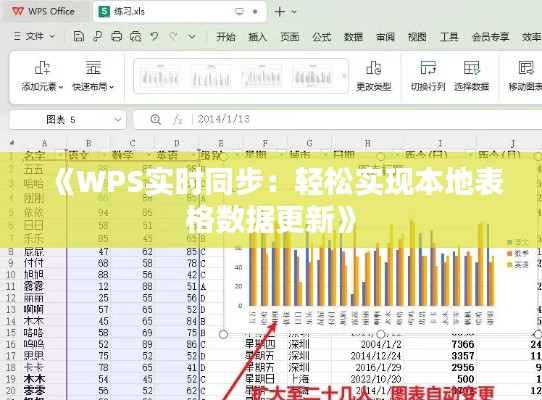Click the fx insert function icon
Screen dimensions: 542x400
(x=178, y=120)
